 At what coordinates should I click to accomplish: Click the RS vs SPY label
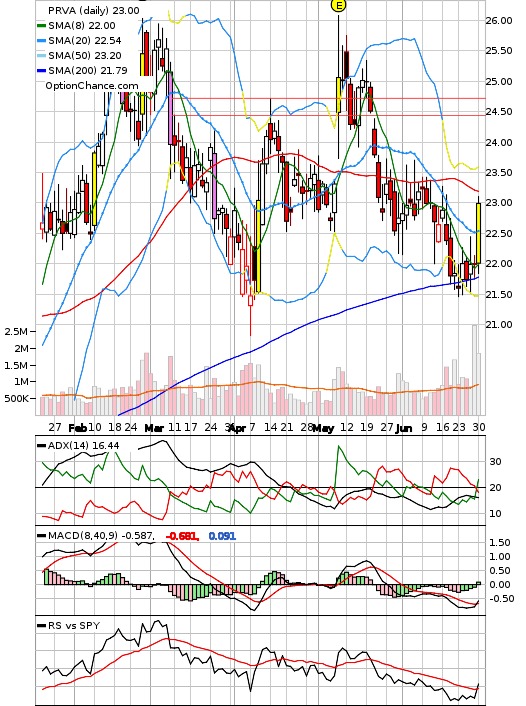[x=74, y=626]
